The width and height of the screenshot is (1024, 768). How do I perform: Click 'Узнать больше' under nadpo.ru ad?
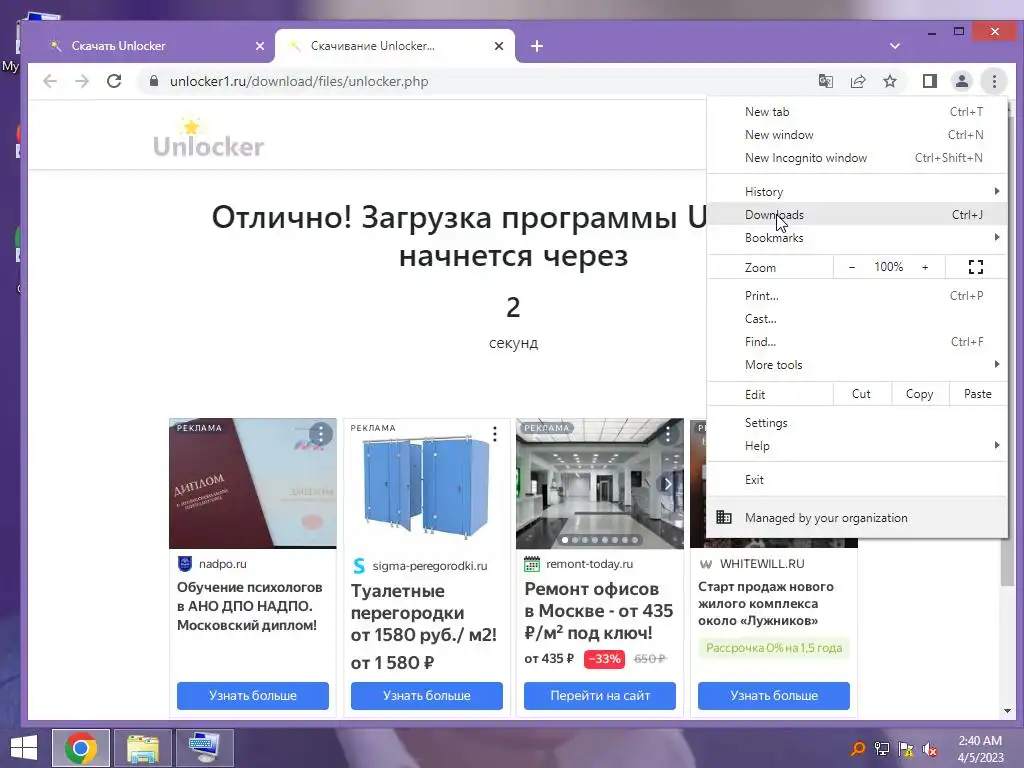click(253, 696)
